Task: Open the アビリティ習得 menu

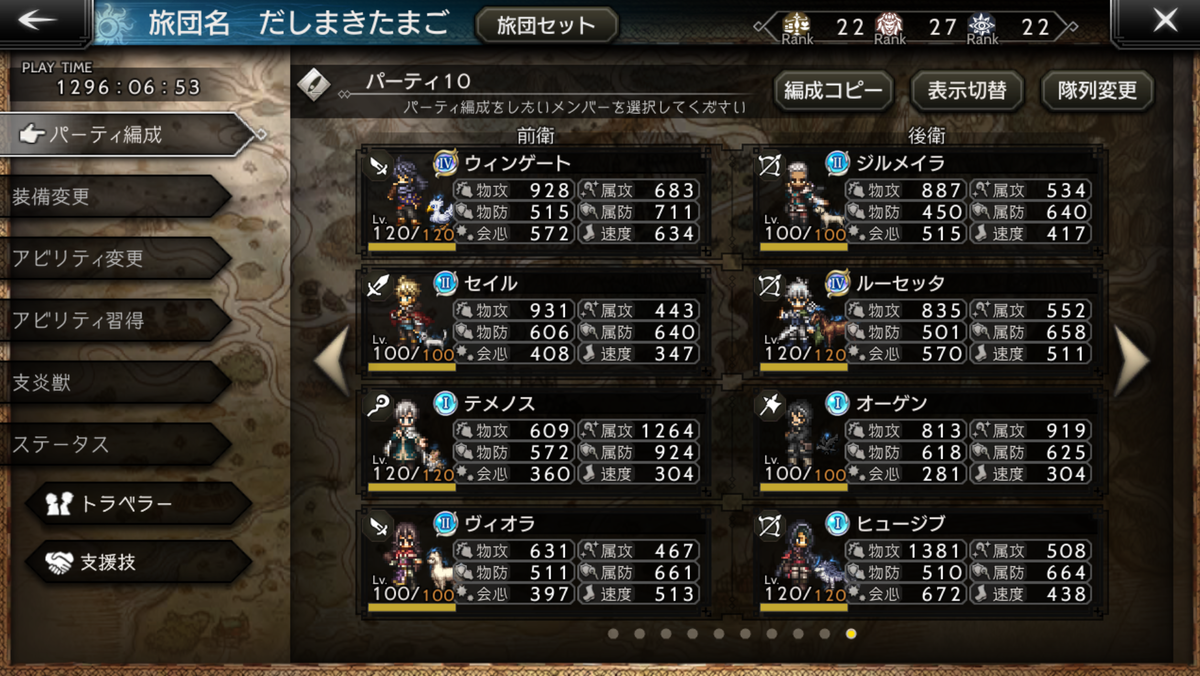Action: coord(115,320)
